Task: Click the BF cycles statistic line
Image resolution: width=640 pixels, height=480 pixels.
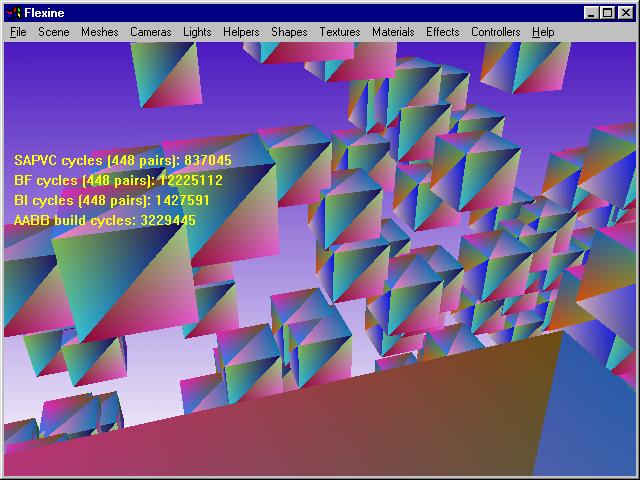Action: (x=118, y=180)
